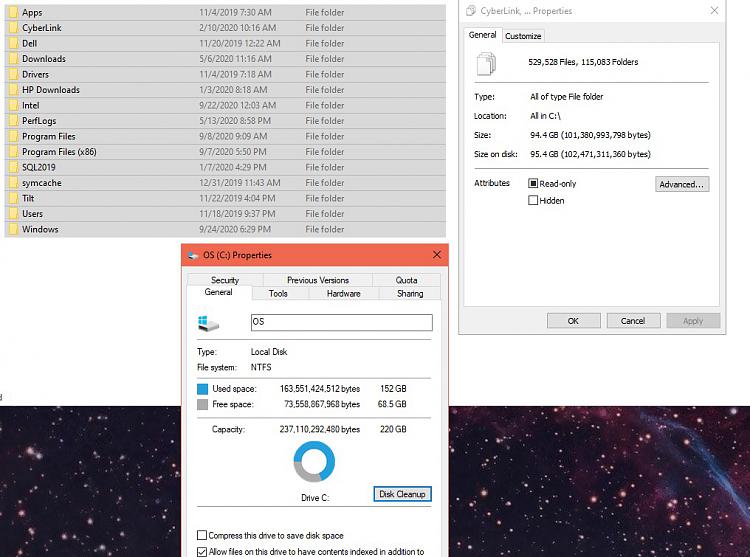The width and height of the screenshot is (750, 557).
Task: Click the Tilt folder icon
Action: [13, 198]
